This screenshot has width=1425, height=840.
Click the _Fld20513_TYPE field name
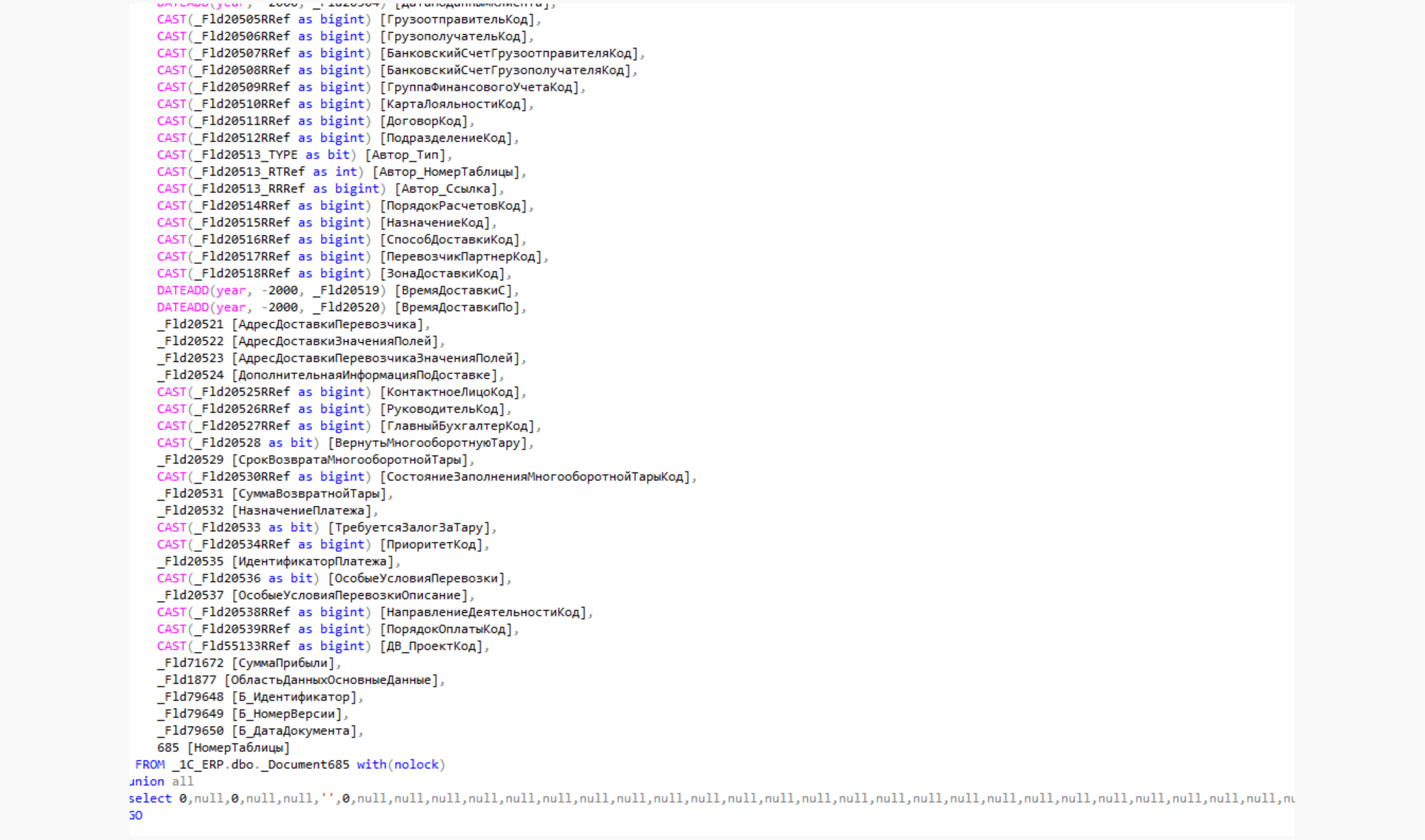click(x=246, y=155)
